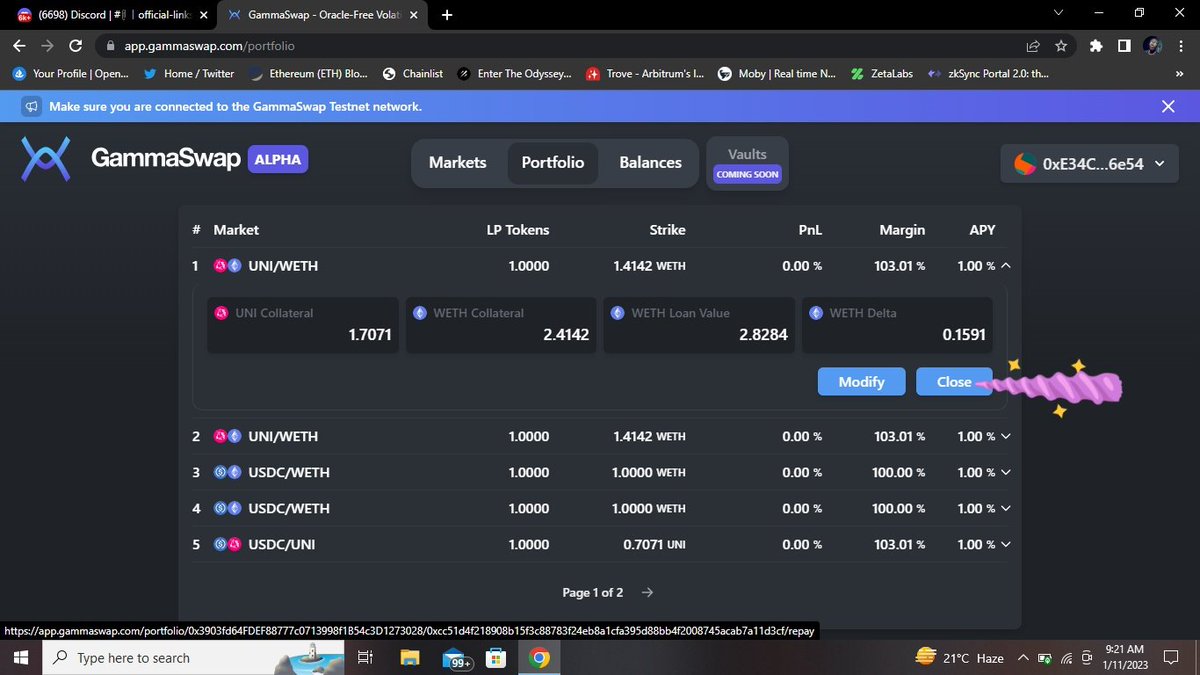The height and width of the screenshot is (675, 1200).
Task: Open the Balances tab
Action: pos(650,162)
